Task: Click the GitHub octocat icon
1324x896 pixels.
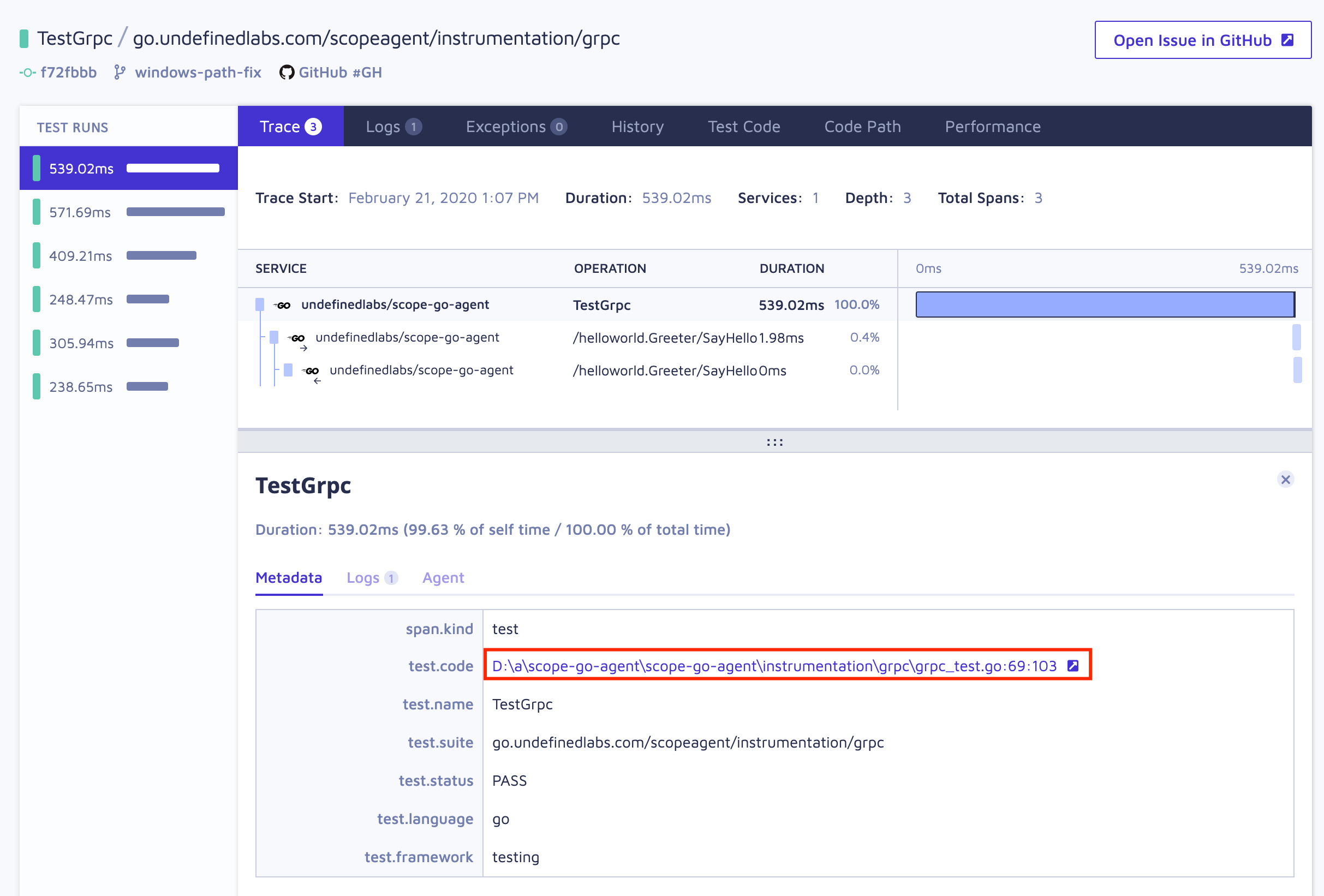Action: tap(287, 73)
